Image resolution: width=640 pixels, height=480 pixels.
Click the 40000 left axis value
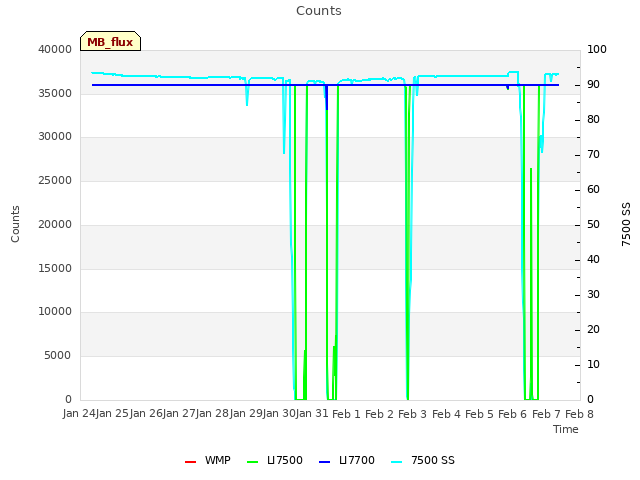(55, 49)
